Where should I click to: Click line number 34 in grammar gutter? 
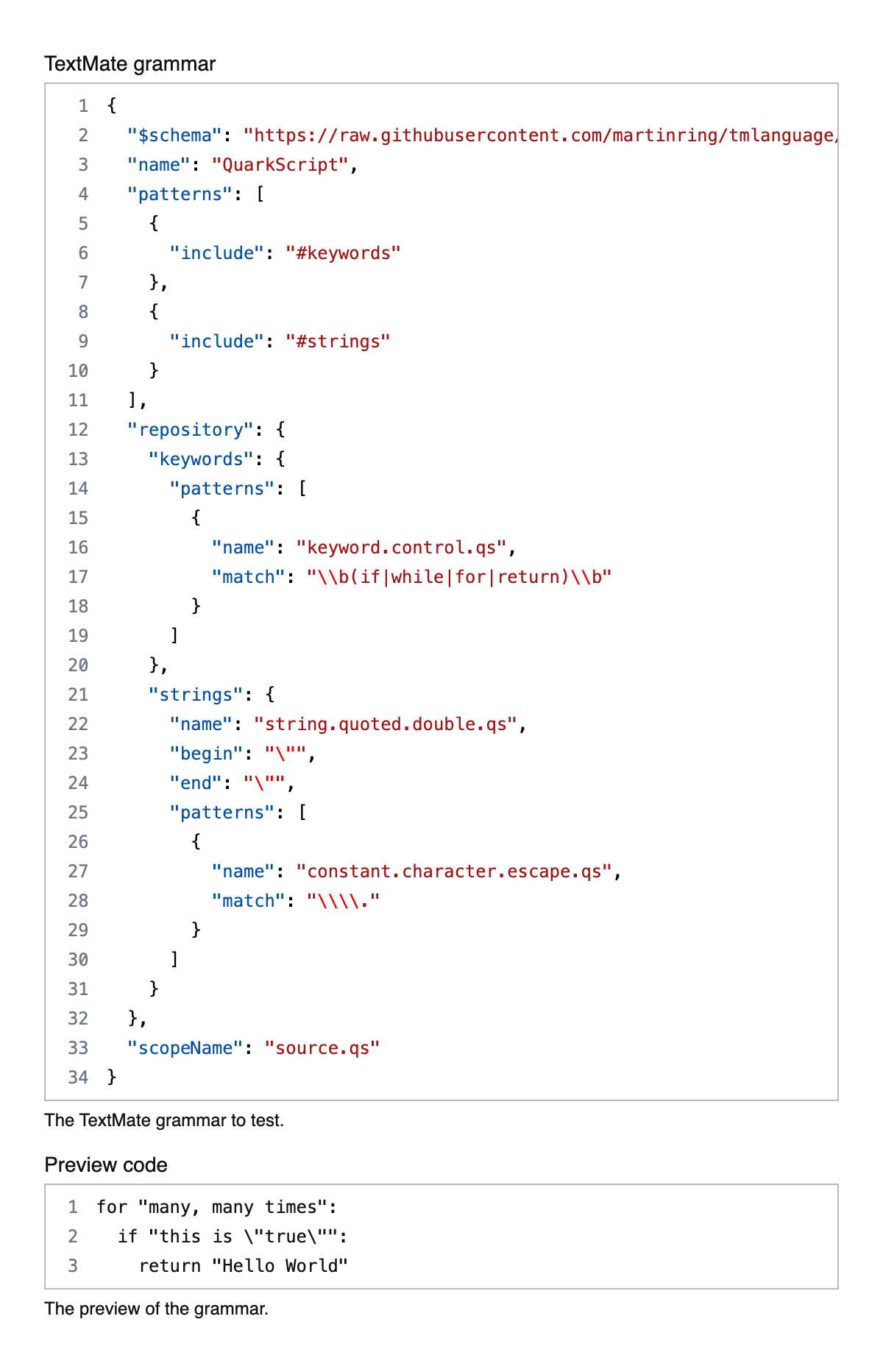click(78, 1078)
